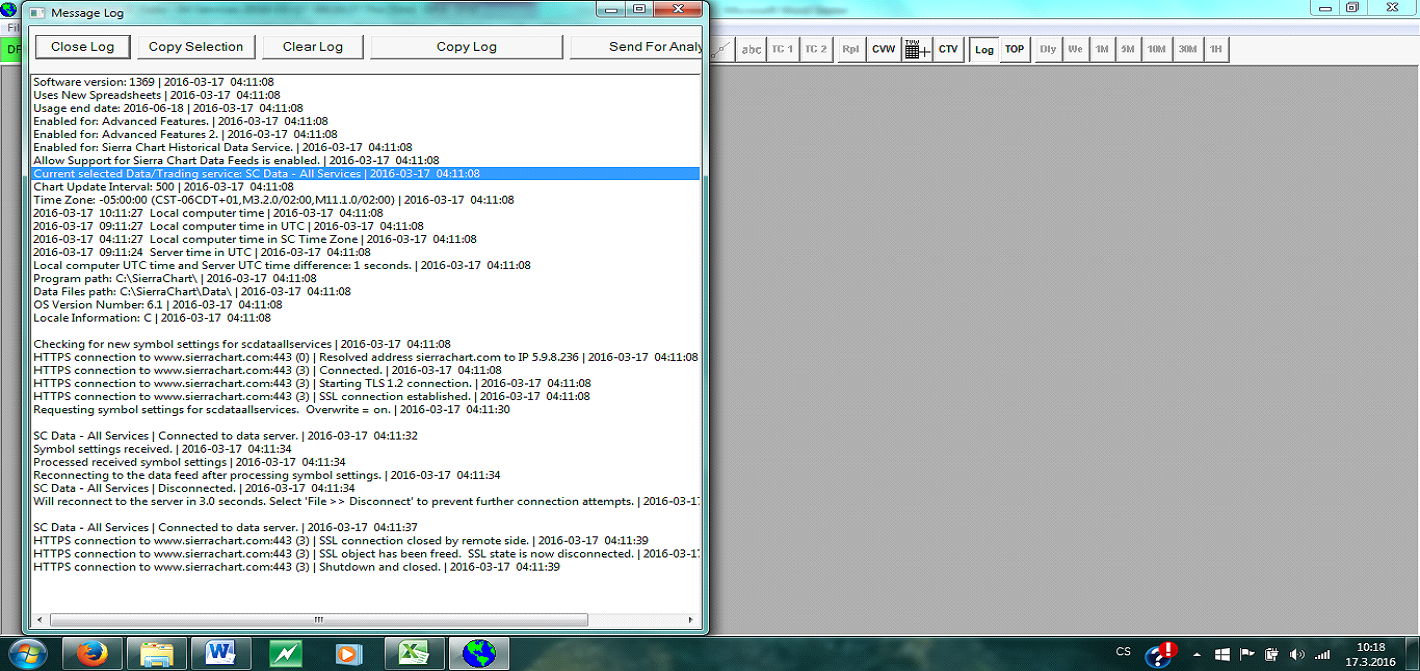Screen dimensions: 1420x671
Task: Click the Send For Analysis button
Action: 637,47
